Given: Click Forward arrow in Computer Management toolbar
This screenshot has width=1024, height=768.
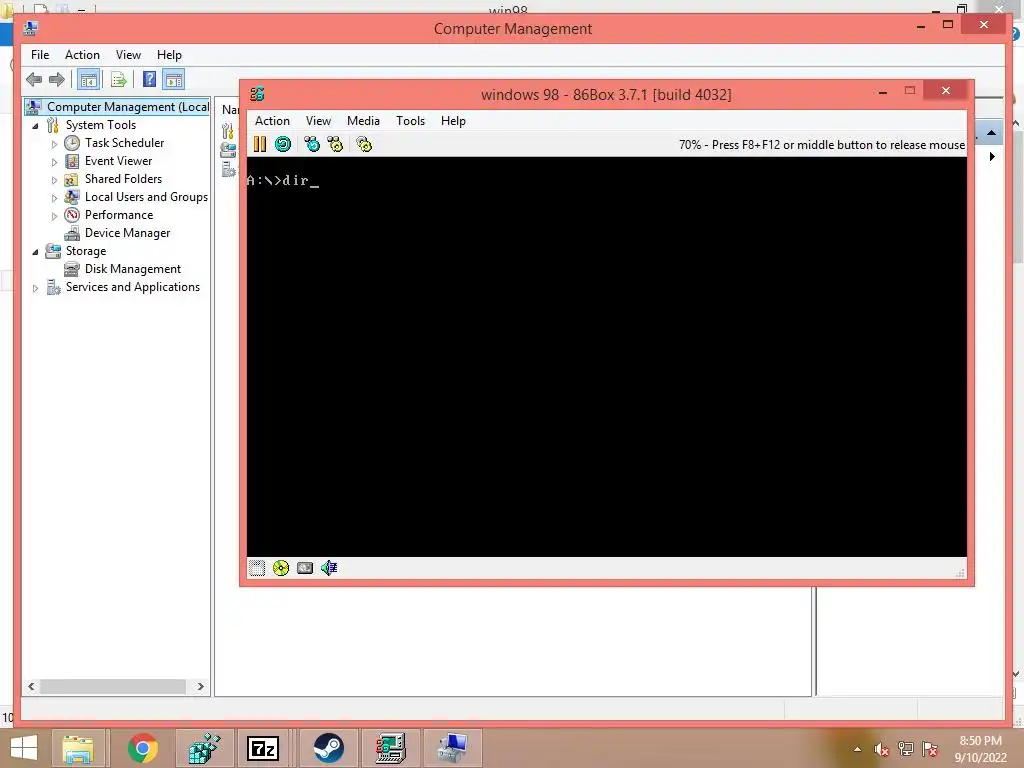Looking at the screenshot, I should [57, 80].
